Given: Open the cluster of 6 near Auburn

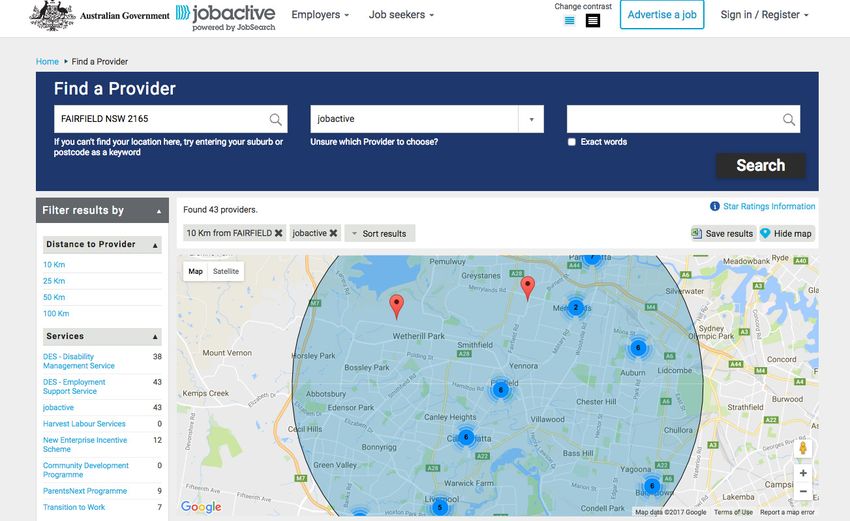Looking at the screenshot, I should coord(638,348).
